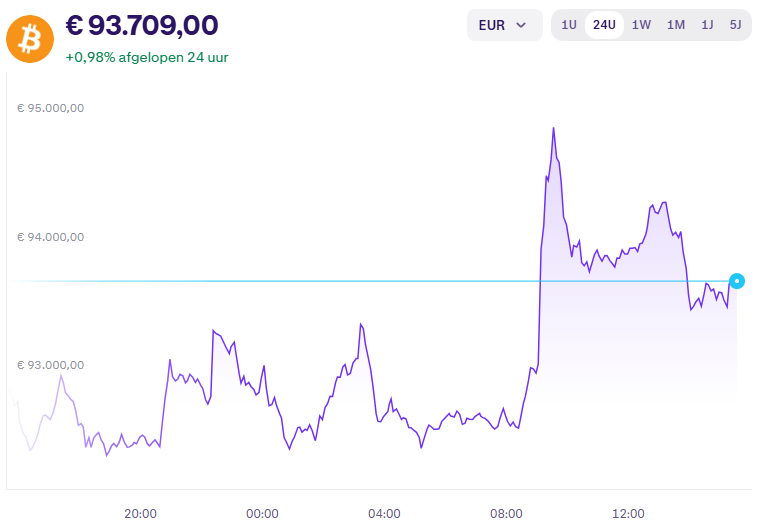758x530 pixels.
Task: Click the 04:00 time axis label
Action: 384,514
